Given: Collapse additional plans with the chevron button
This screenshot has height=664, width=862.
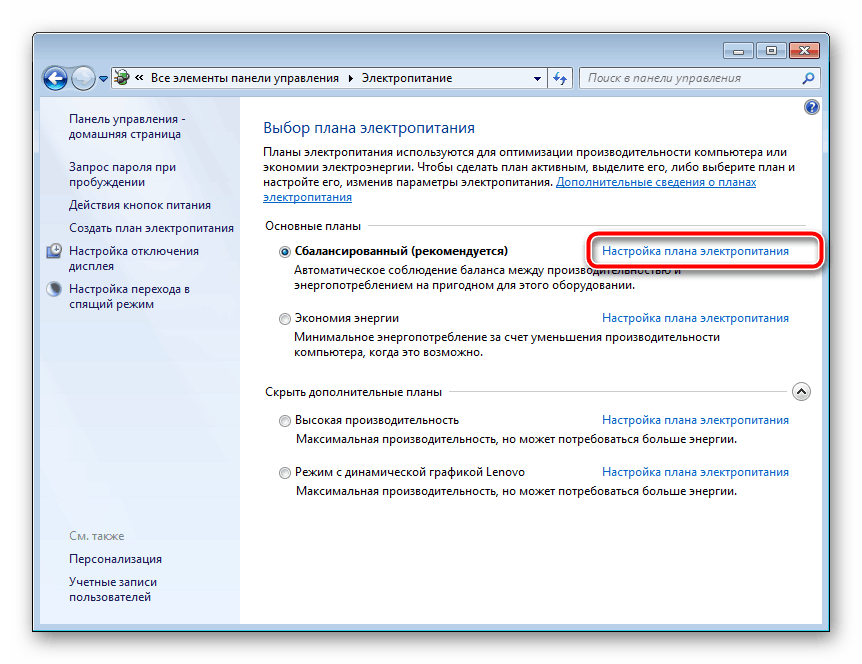Looking at the screenshot, I should (x=801, y=392).
